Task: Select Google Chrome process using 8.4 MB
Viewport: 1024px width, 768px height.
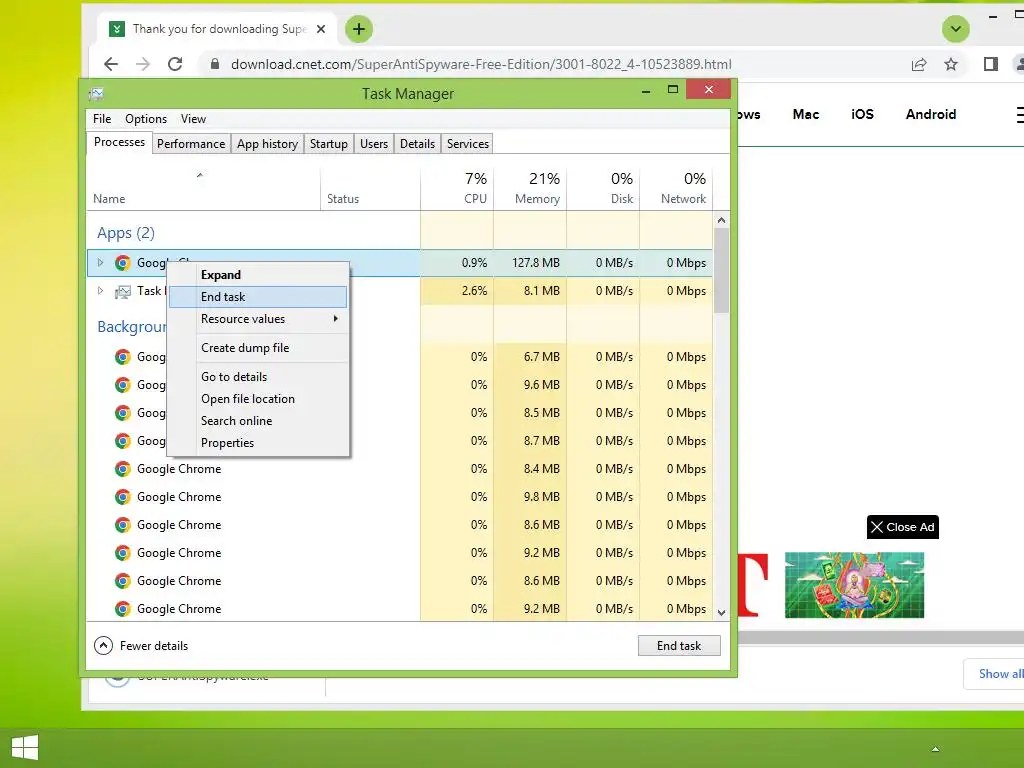Action: point(399,469)
